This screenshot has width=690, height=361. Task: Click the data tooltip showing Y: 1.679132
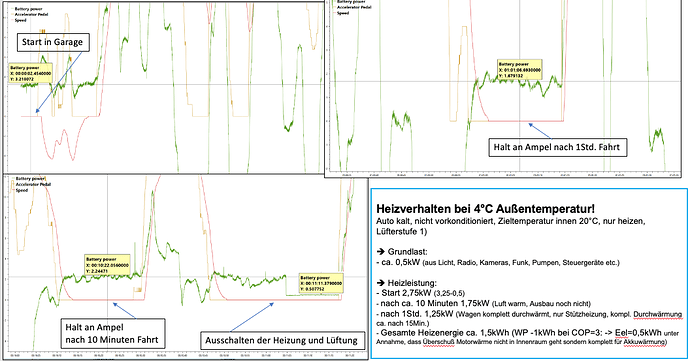[520, 70]
